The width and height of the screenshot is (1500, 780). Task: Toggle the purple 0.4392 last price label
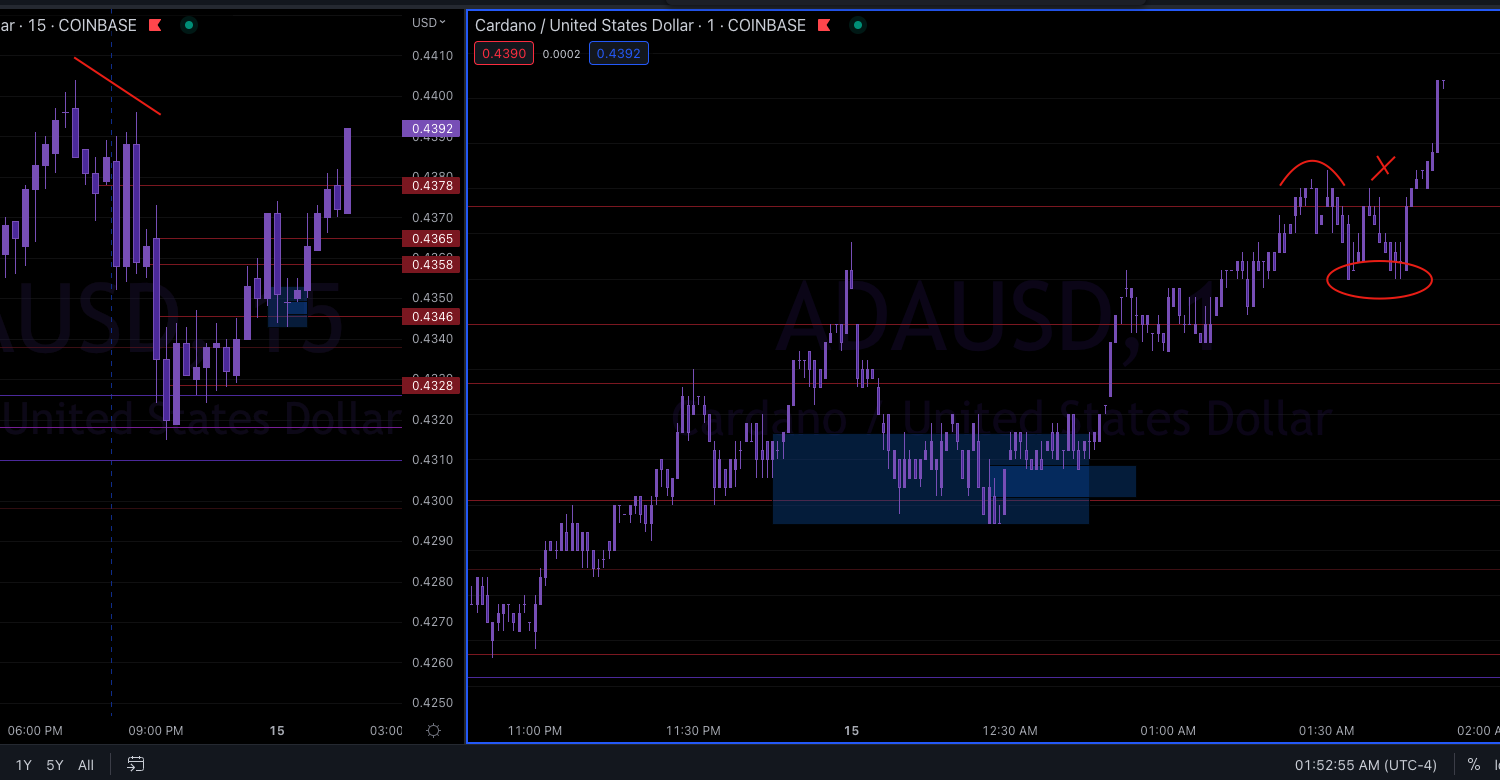point(430,129)
